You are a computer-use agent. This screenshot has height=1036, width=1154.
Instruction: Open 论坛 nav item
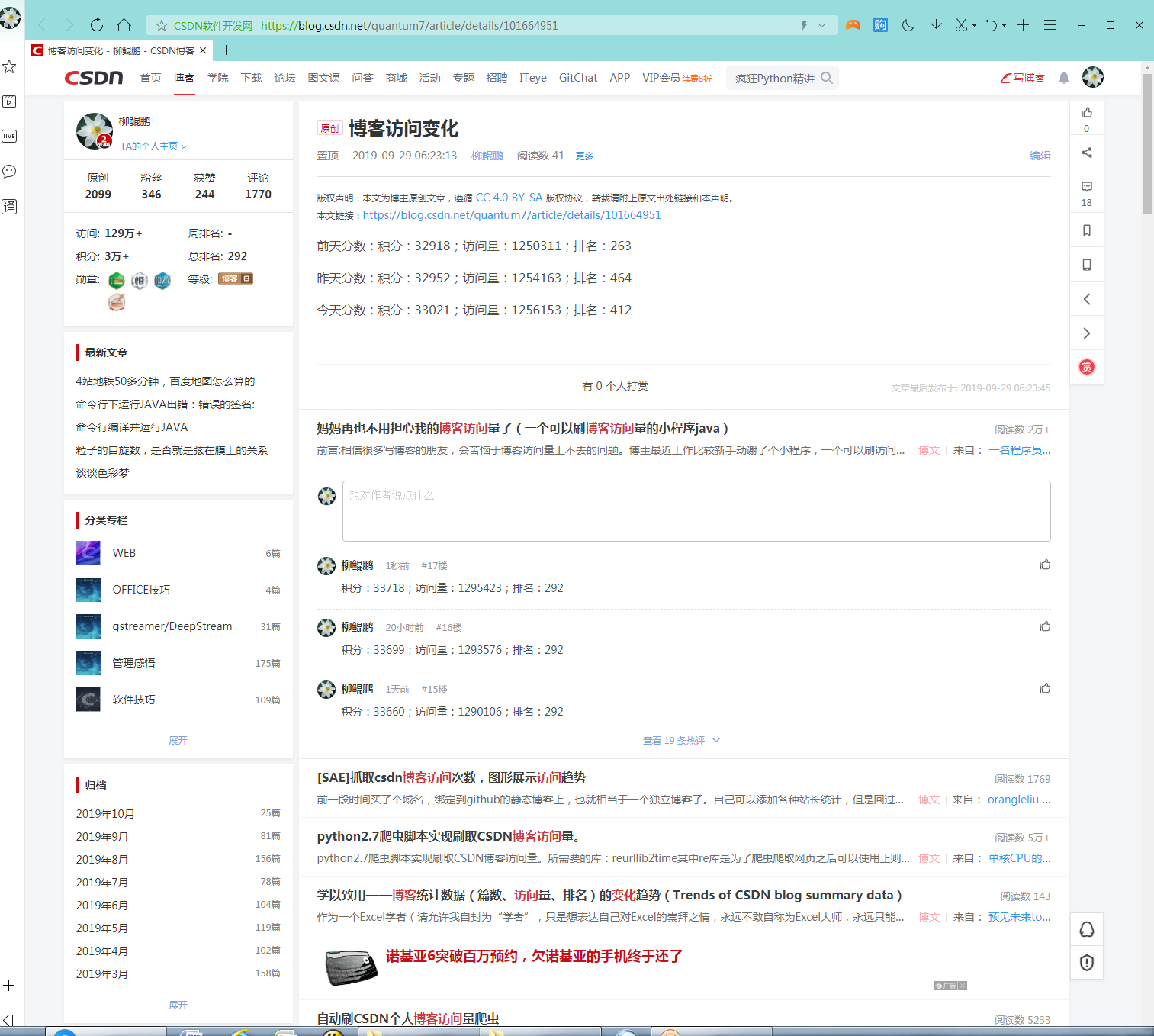(284, 78)
